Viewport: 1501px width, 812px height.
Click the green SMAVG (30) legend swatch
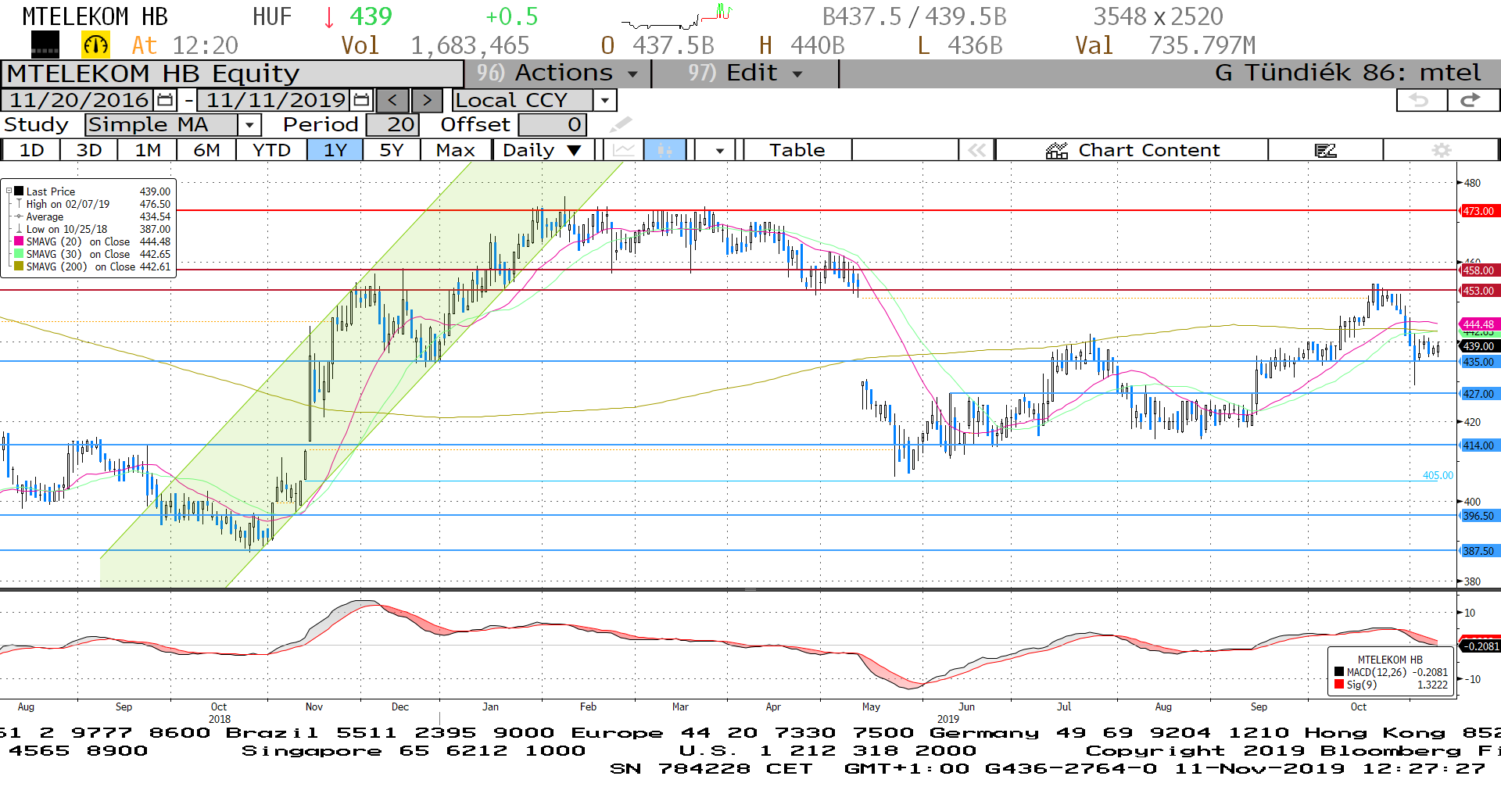(19, 254)
